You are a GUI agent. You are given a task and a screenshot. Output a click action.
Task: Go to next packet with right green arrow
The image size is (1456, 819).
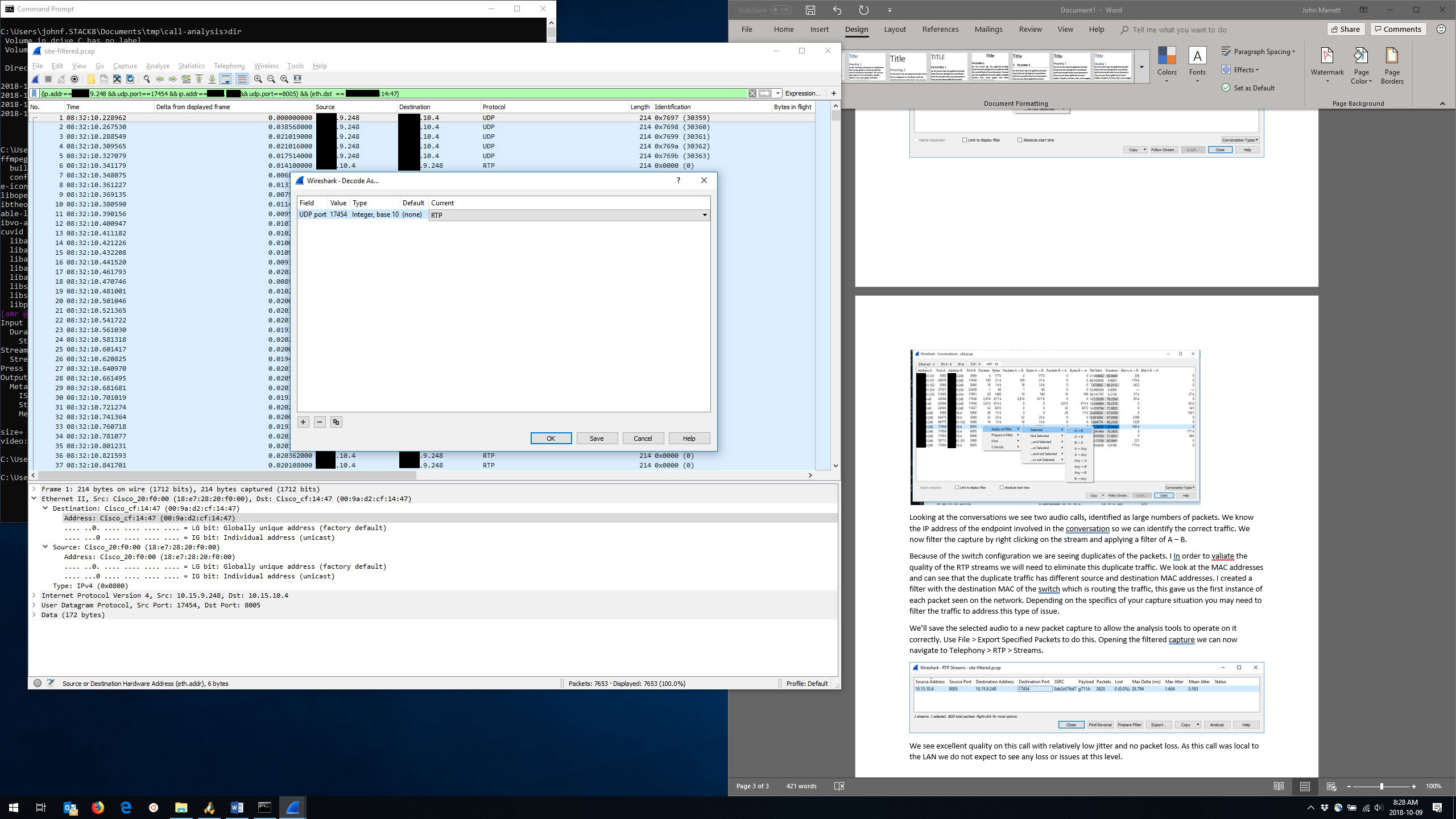(173, 79)
